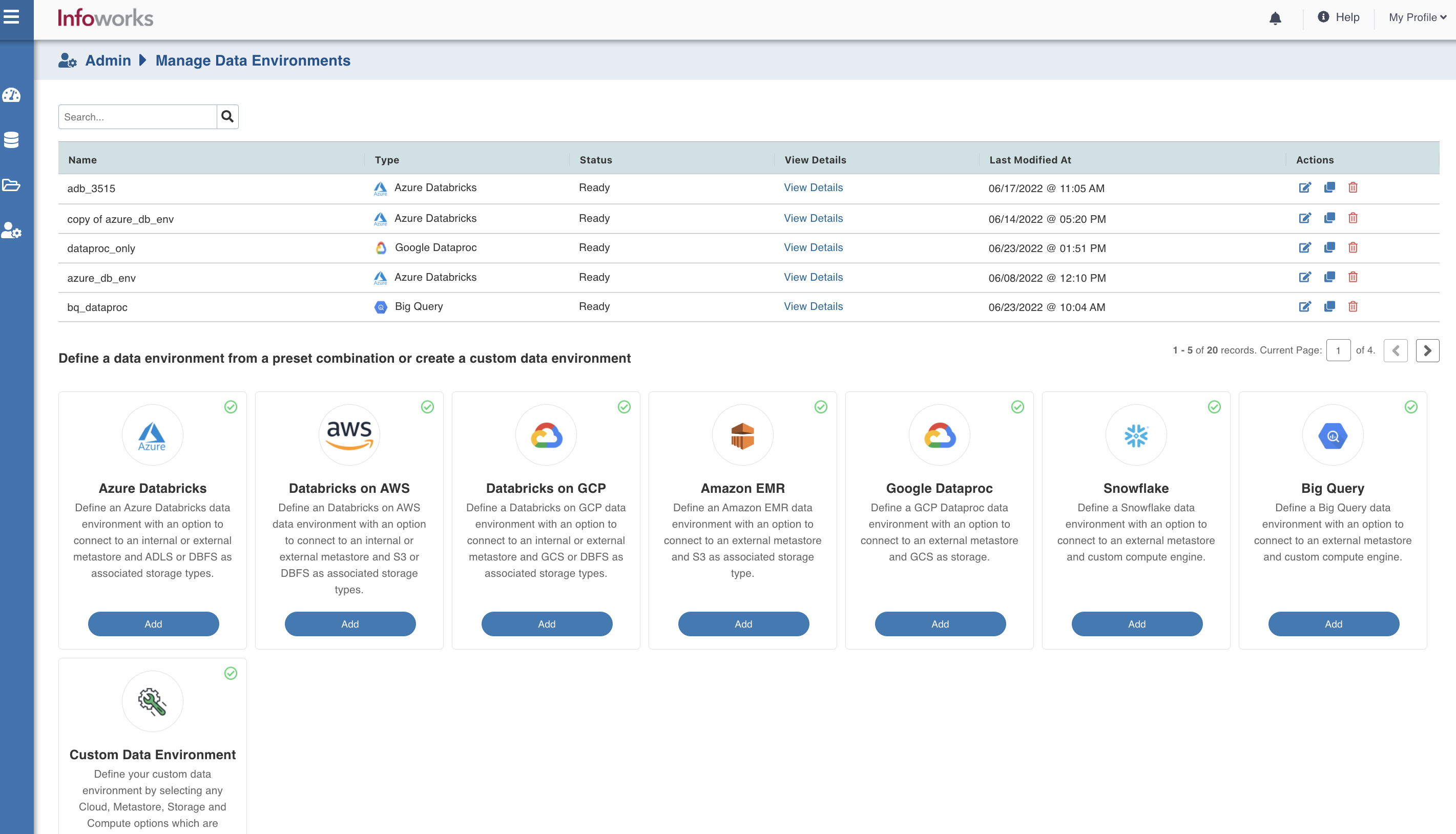The image size is (1456, 834).
Task: Add a Databricks on AWS environment
Action: point(350,624)
